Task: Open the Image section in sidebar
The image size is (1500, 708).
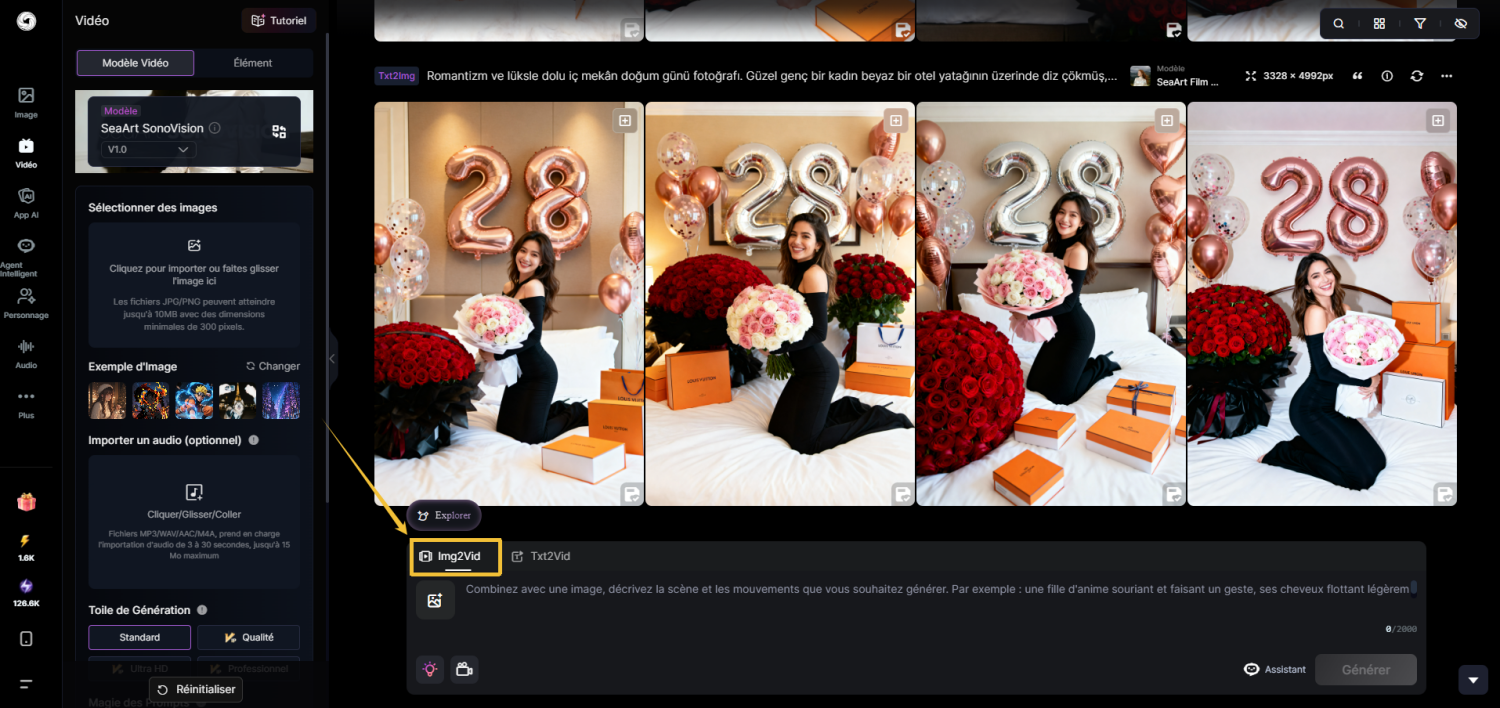Action: (x=26, y=101)
